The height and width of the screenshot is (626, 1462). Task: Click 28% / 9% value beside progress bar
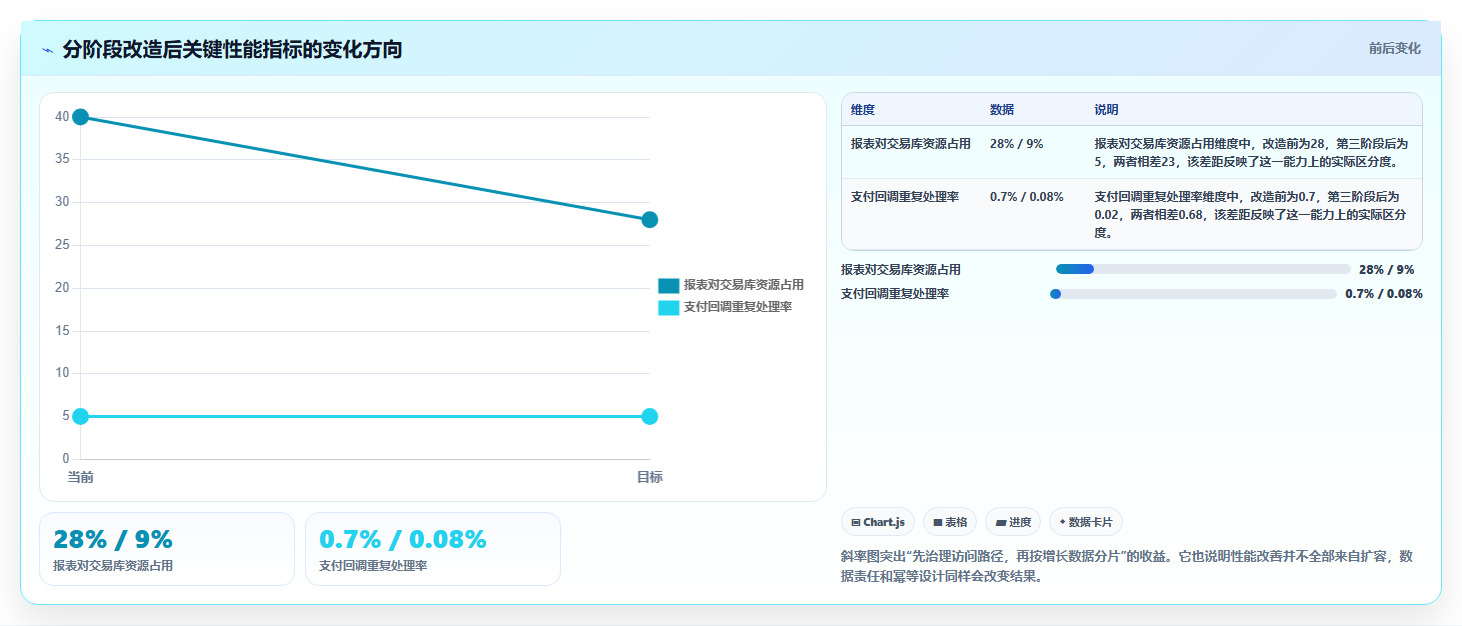(x=1387, y=269)
